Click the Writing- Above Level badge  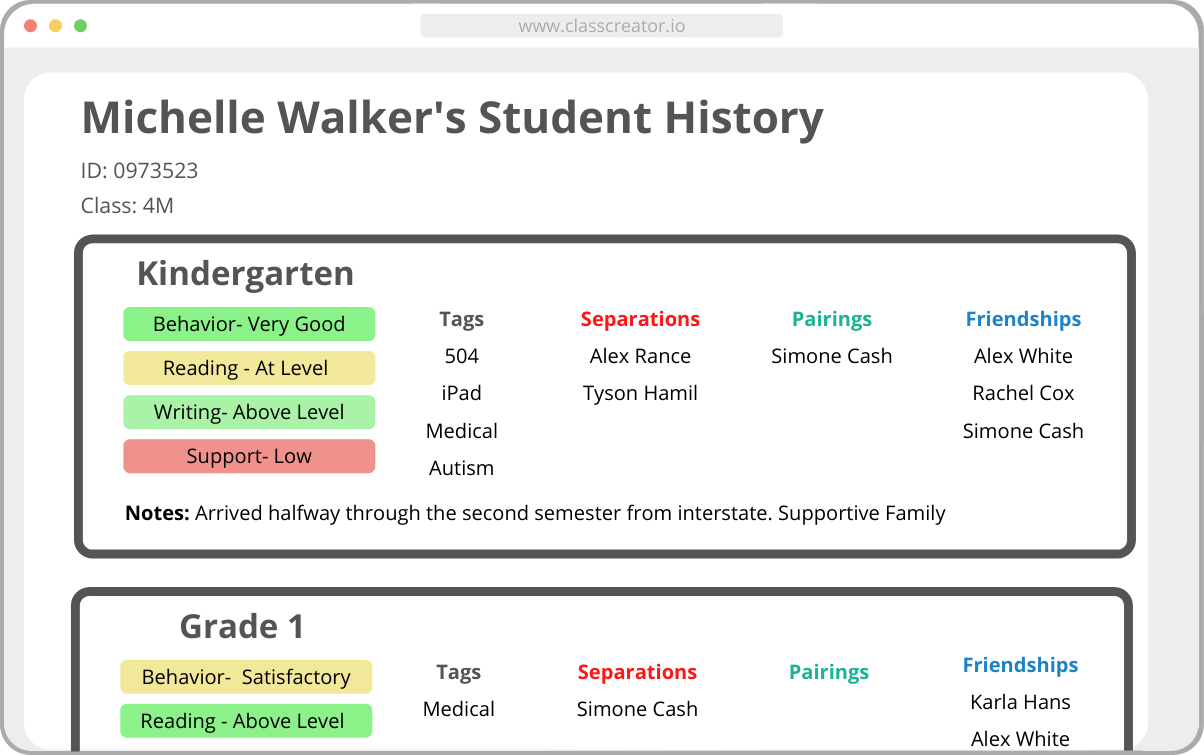[249, 412]
